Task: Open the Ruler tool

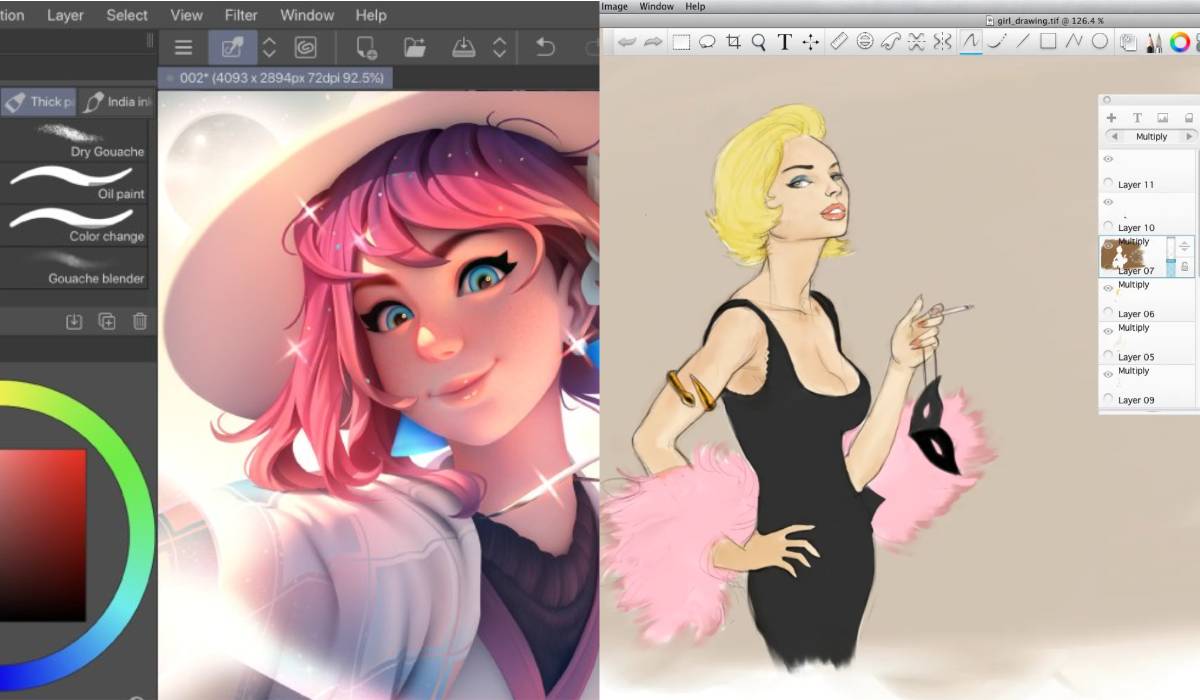Action: 839,42
